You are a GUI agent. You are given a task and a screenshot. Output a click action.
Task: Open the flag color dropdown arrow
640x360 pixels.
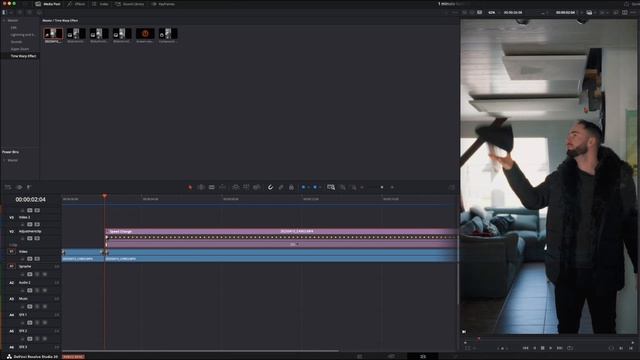pyautogui.click(x=308, y=187)
